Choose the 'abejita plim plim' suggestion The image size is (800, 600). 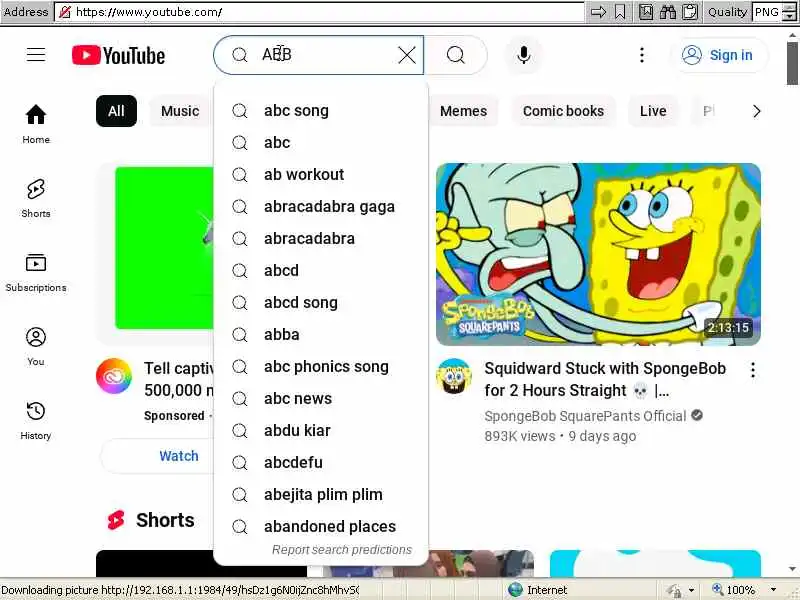[x=321, y=494]
